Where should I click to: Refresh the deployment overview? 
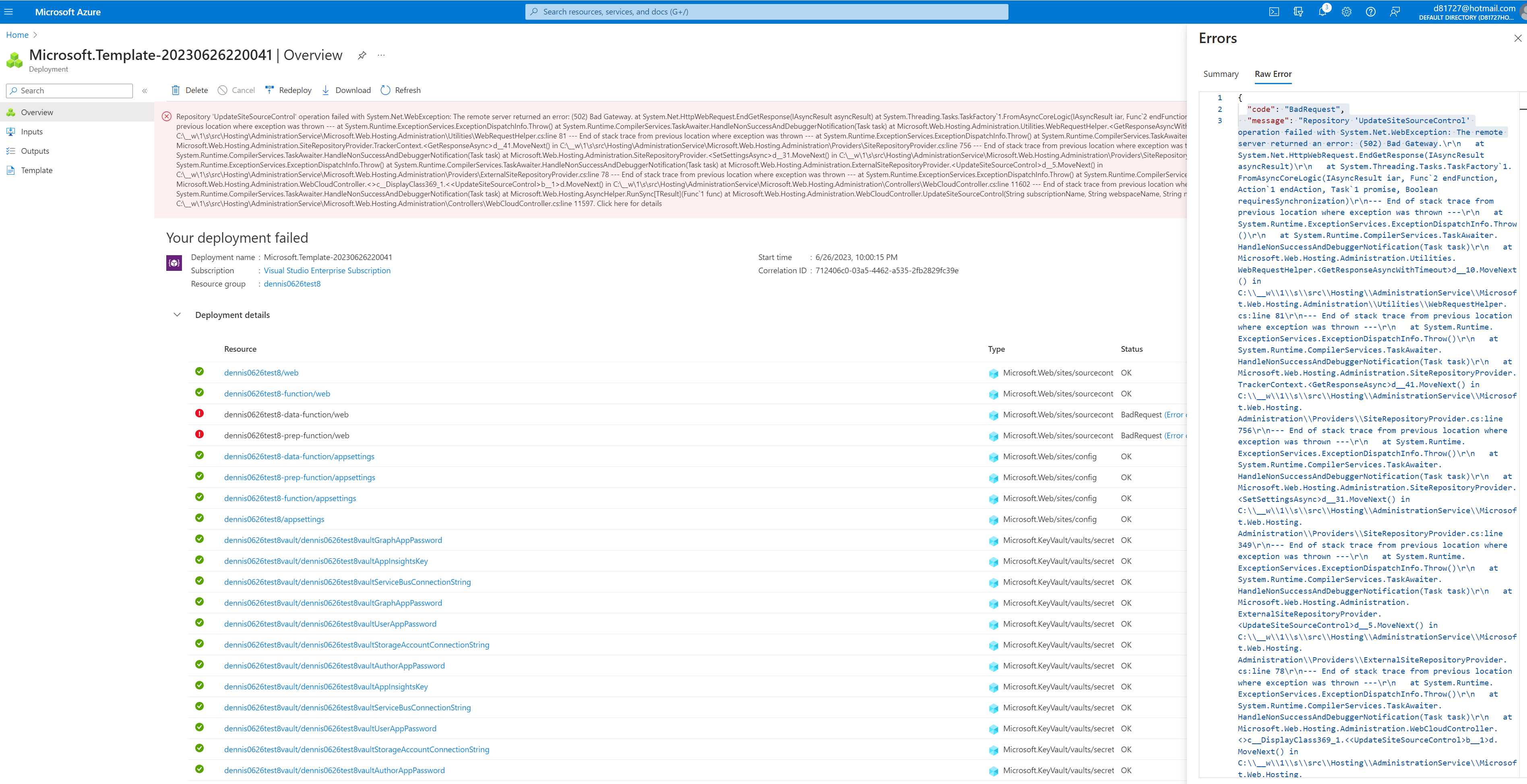[x=401, y=90]
